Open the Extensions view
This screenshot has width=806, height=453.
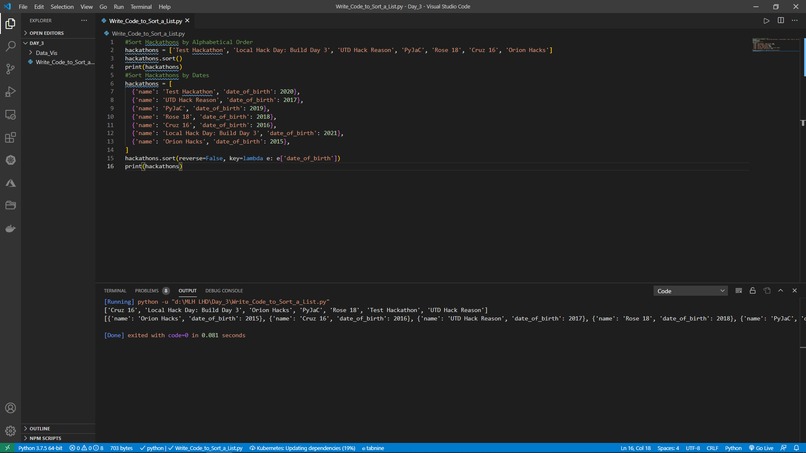coord(10,137)
